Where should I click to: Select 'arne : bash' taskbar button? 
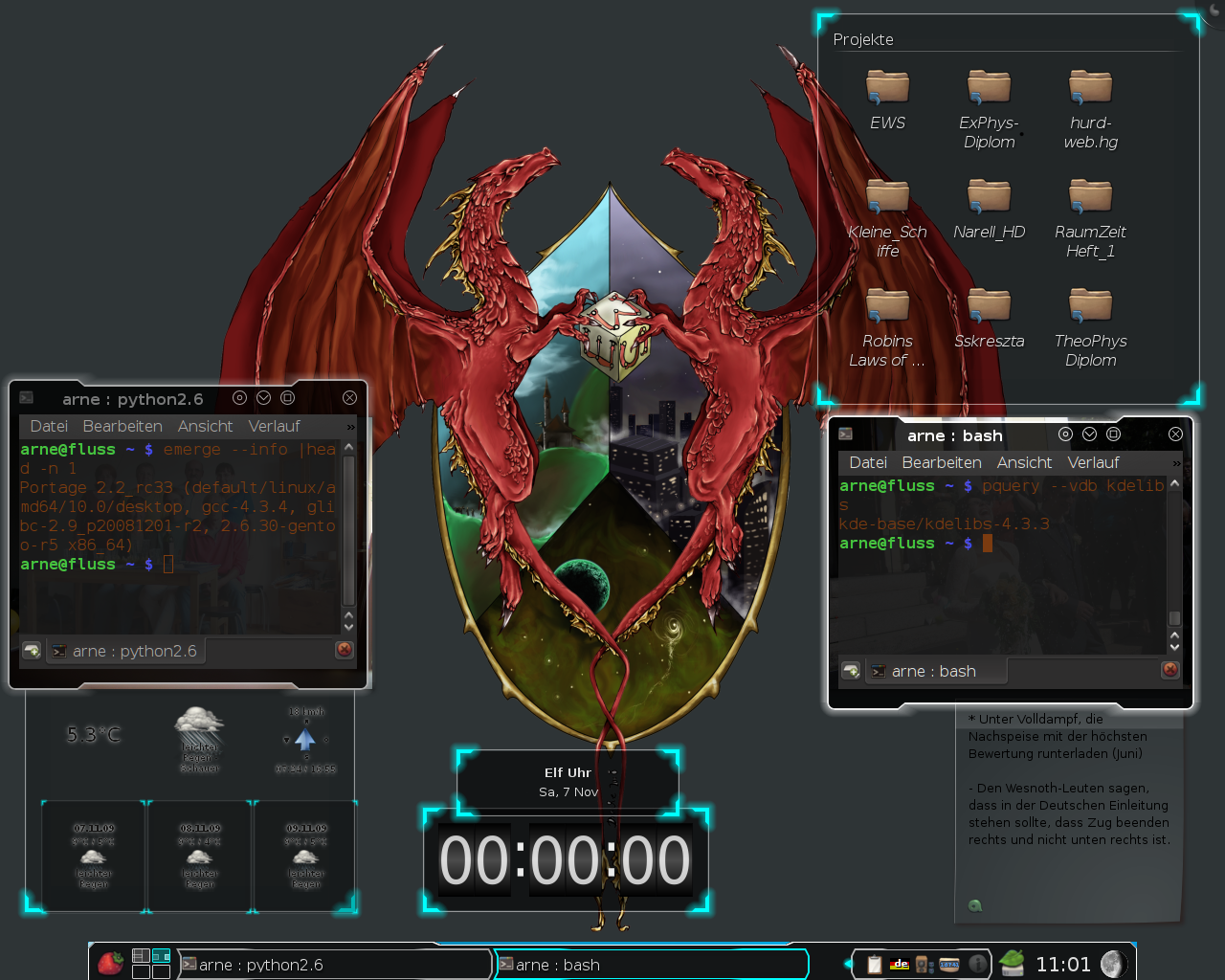pyautogui.click(x=651, y=965)
